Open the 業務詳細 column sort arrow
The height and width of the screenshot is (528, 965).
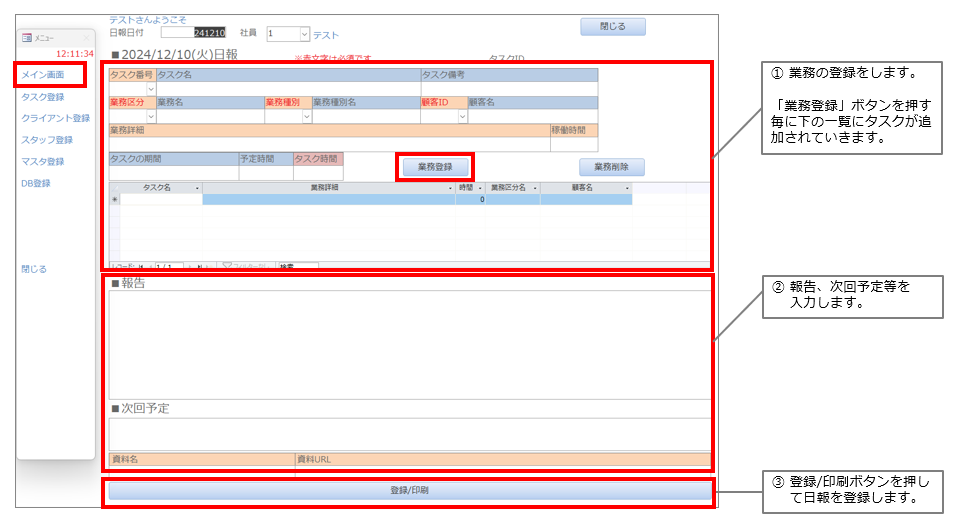click(449, 188)
